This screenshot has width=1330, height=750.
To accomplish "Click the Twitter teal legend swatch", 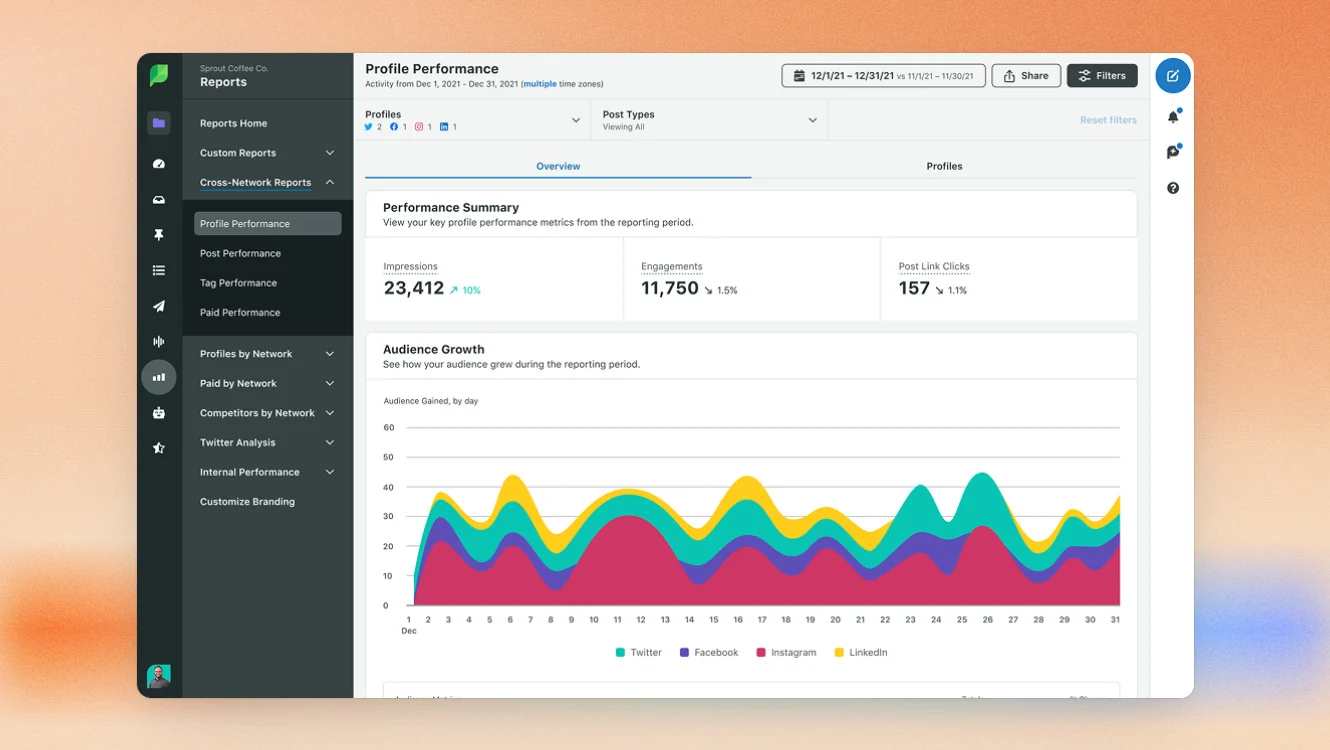I will point(620,652).
